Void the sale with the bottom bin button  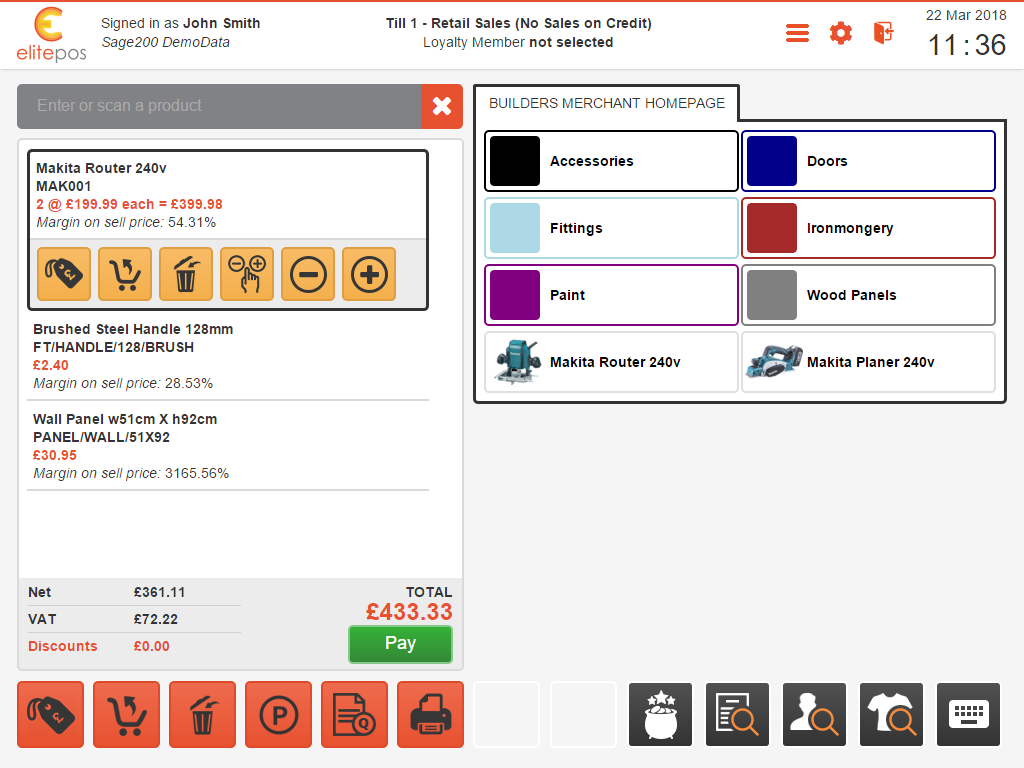(202, 714)
